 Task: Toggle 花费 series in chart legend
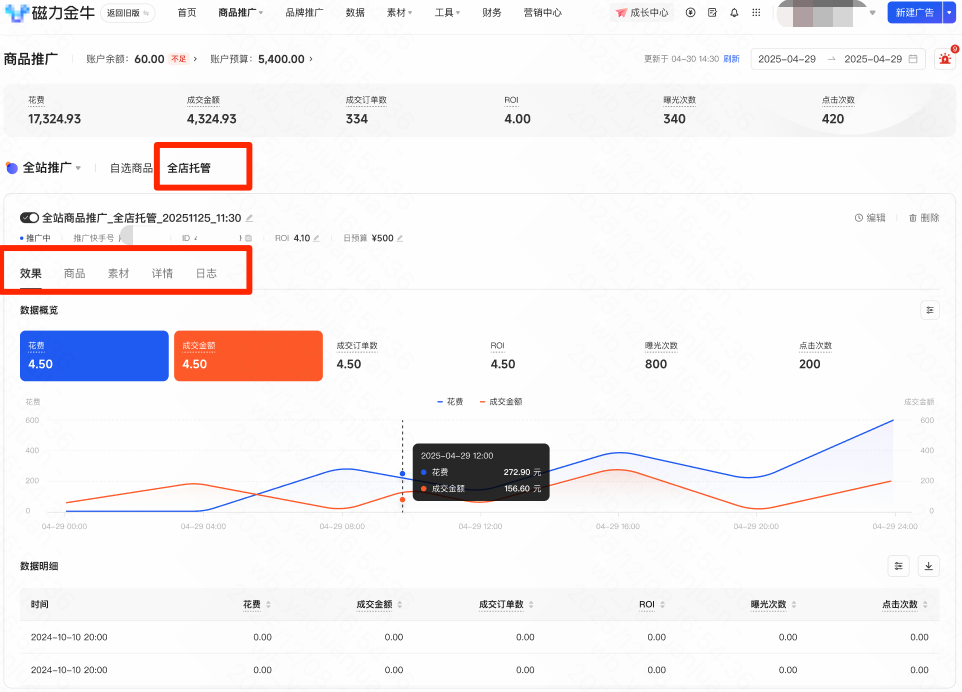(450, 402)
